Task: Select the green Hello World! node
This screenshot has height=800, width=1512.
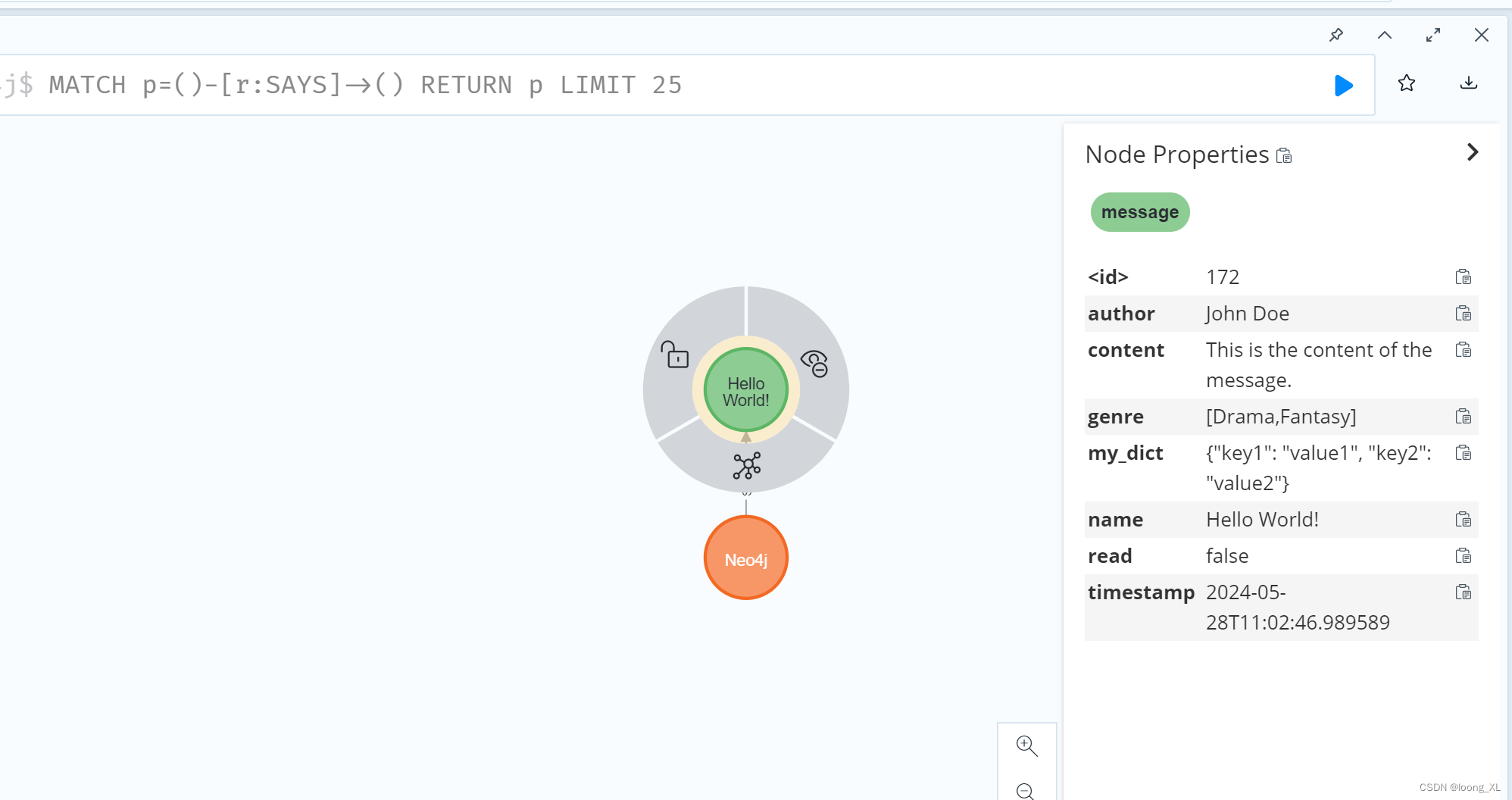Action: 746,391
